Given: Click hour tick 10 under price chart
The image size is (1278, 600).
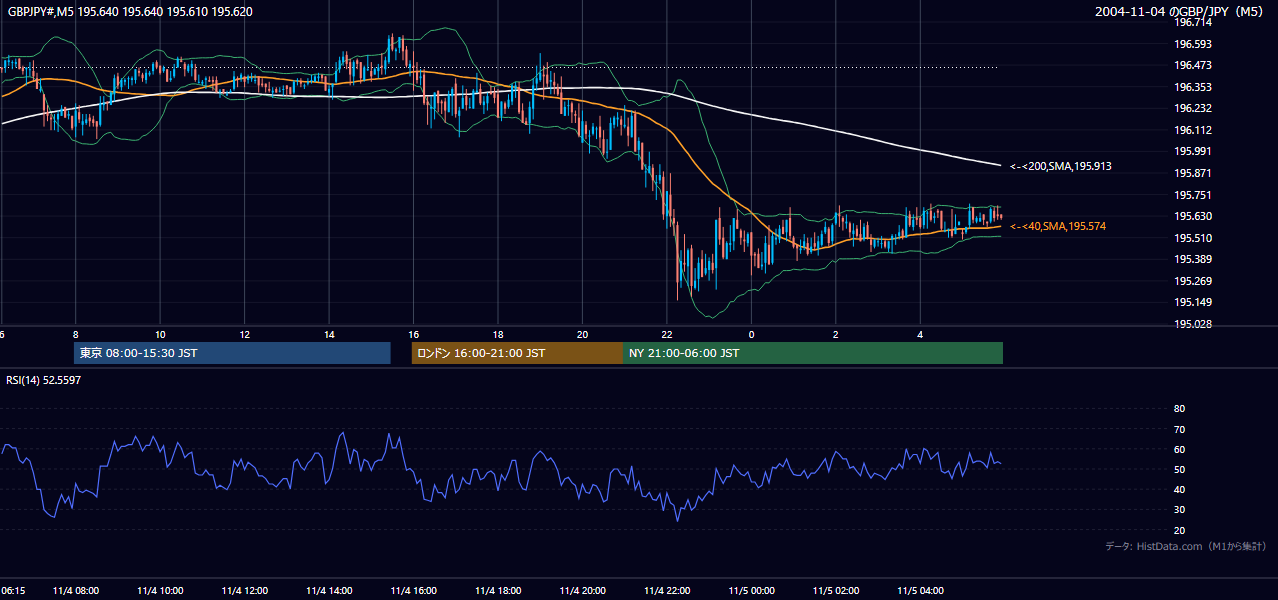Looking at the screenshot, I should [x=160, y=334].
